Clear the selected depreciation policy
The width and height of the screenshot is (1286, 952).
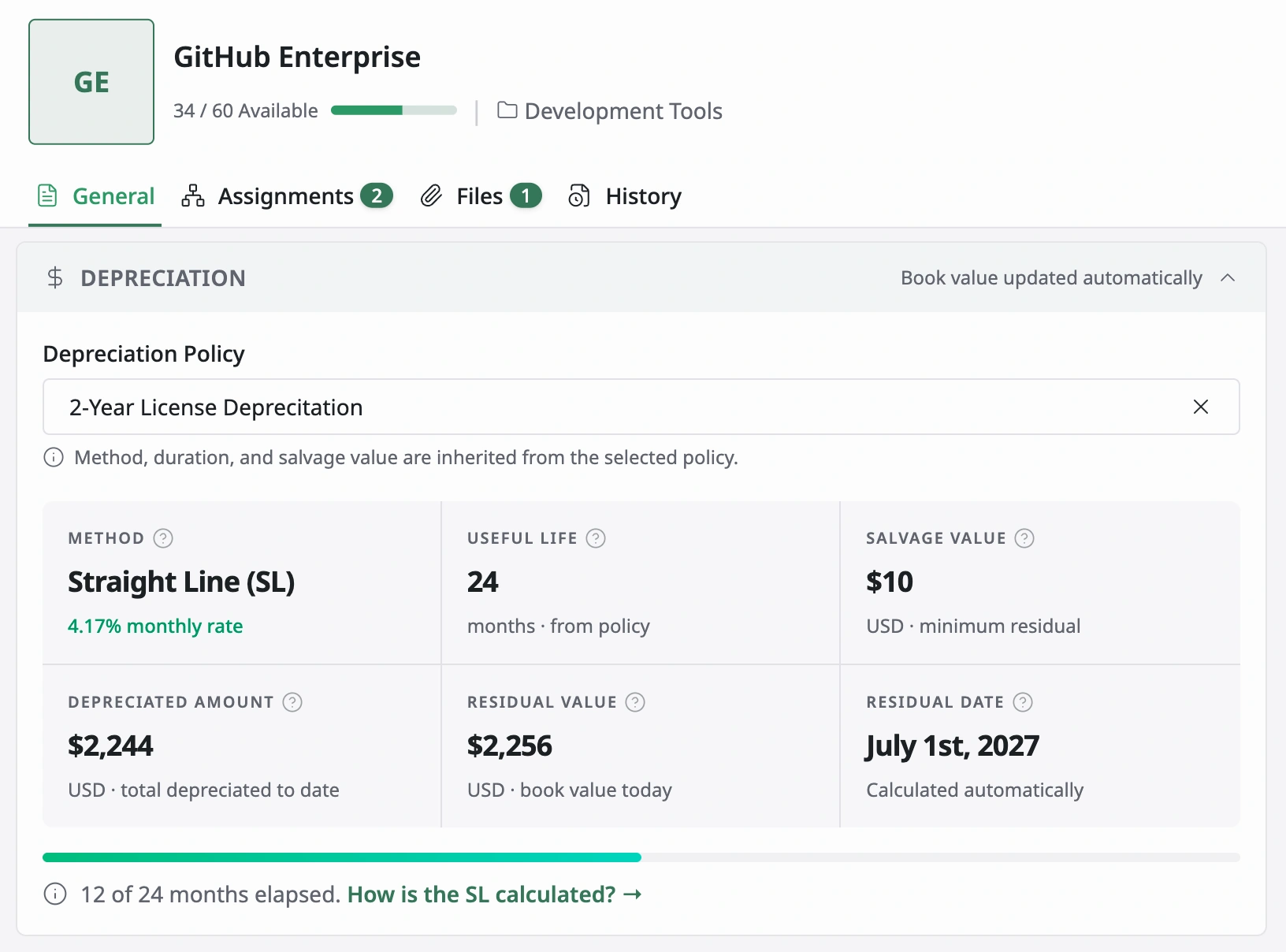(x=1201, y=407)
